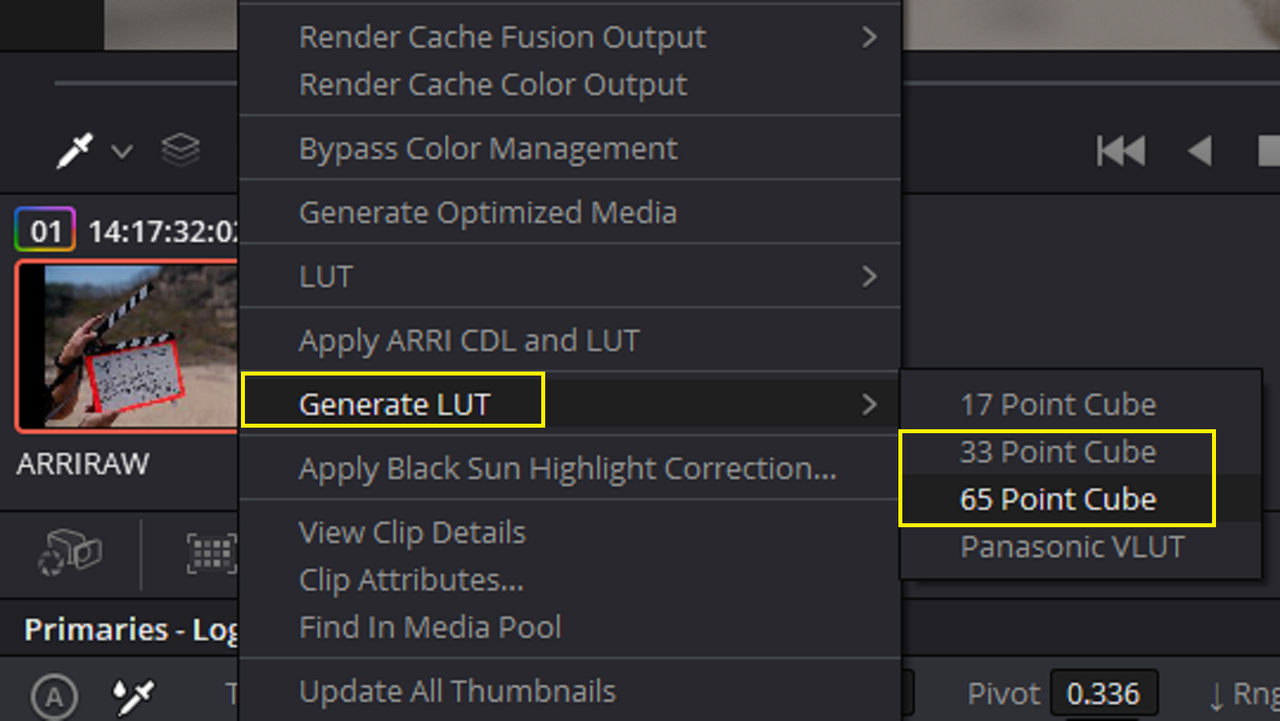Click the color match grid icon
The image size is (1280, 721).
[x=211, y=553]
